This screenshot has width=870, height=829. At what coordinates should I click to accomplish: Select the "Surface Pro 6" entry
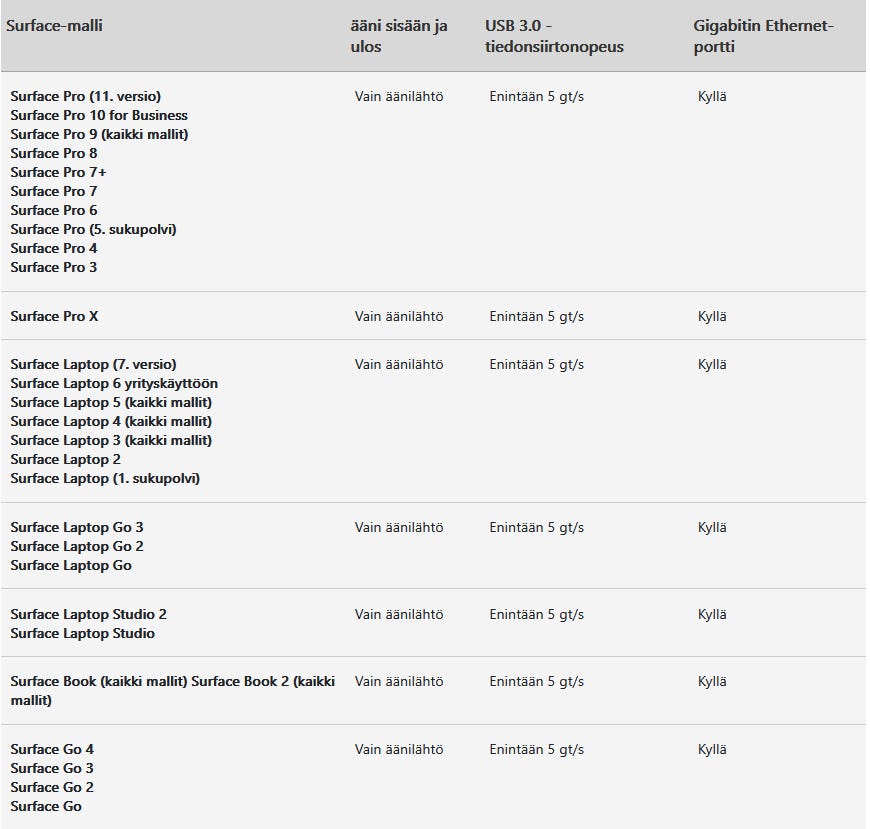pos(54,210)
